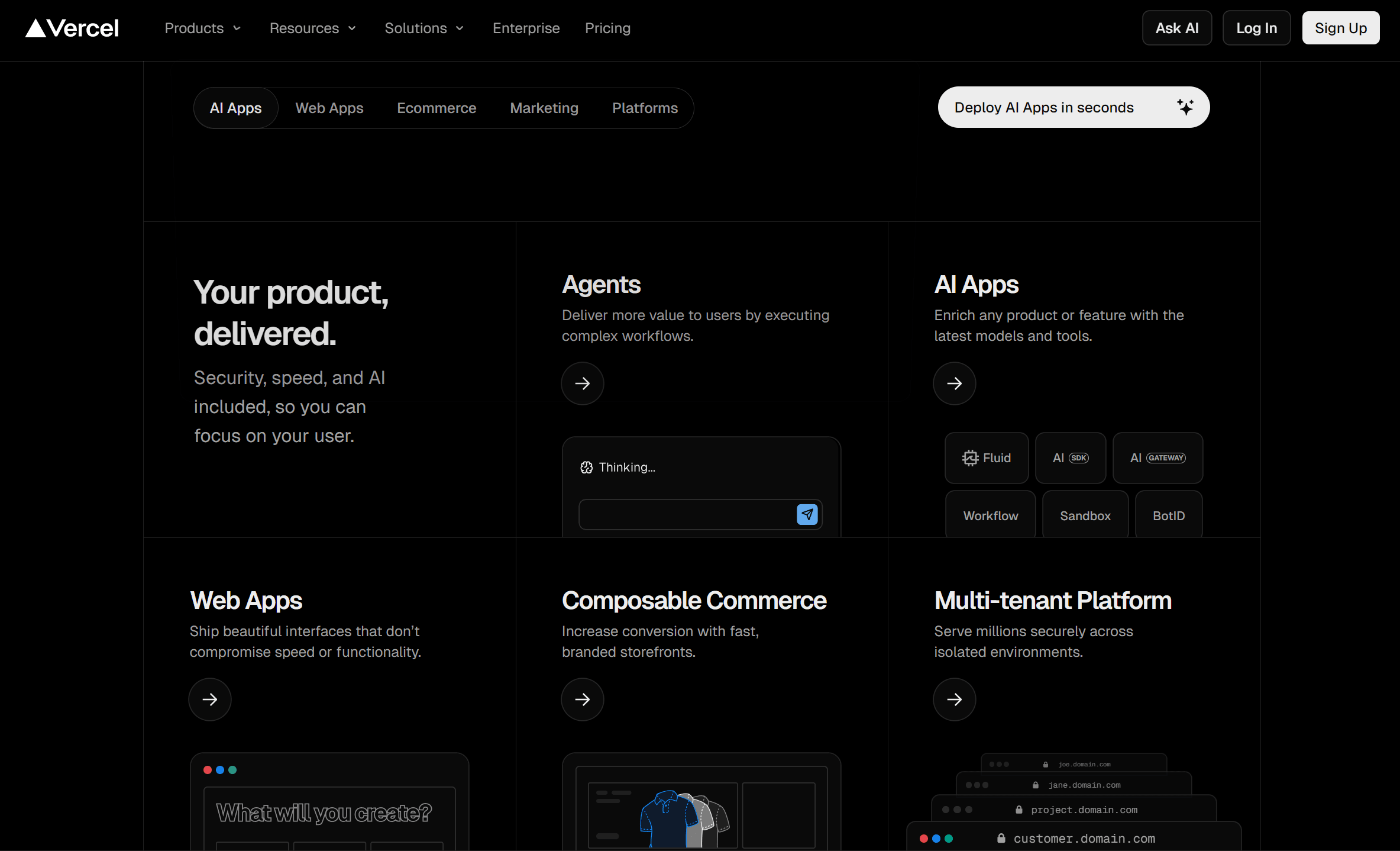Image resolution: width=1400 pixels, height=851 pixels.
Task: Switch to the Web Apps tab
Action: click(329, 108)
